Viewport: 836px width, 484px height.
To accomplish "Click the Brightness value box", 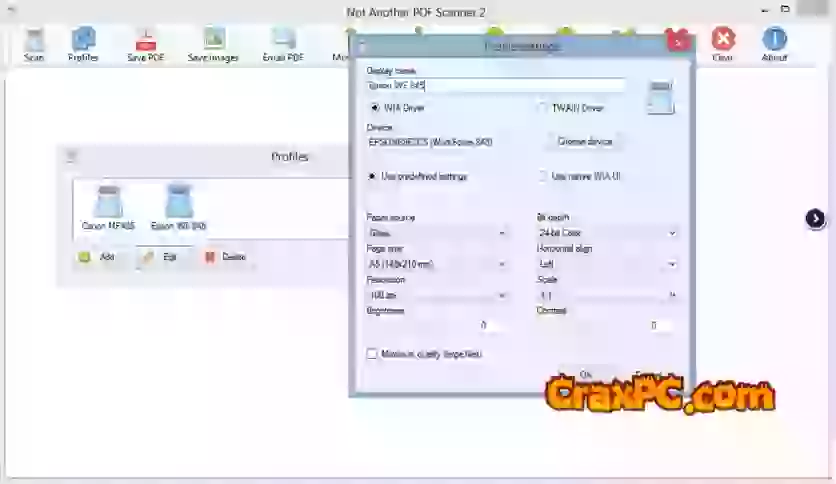I will coord(488,325).
